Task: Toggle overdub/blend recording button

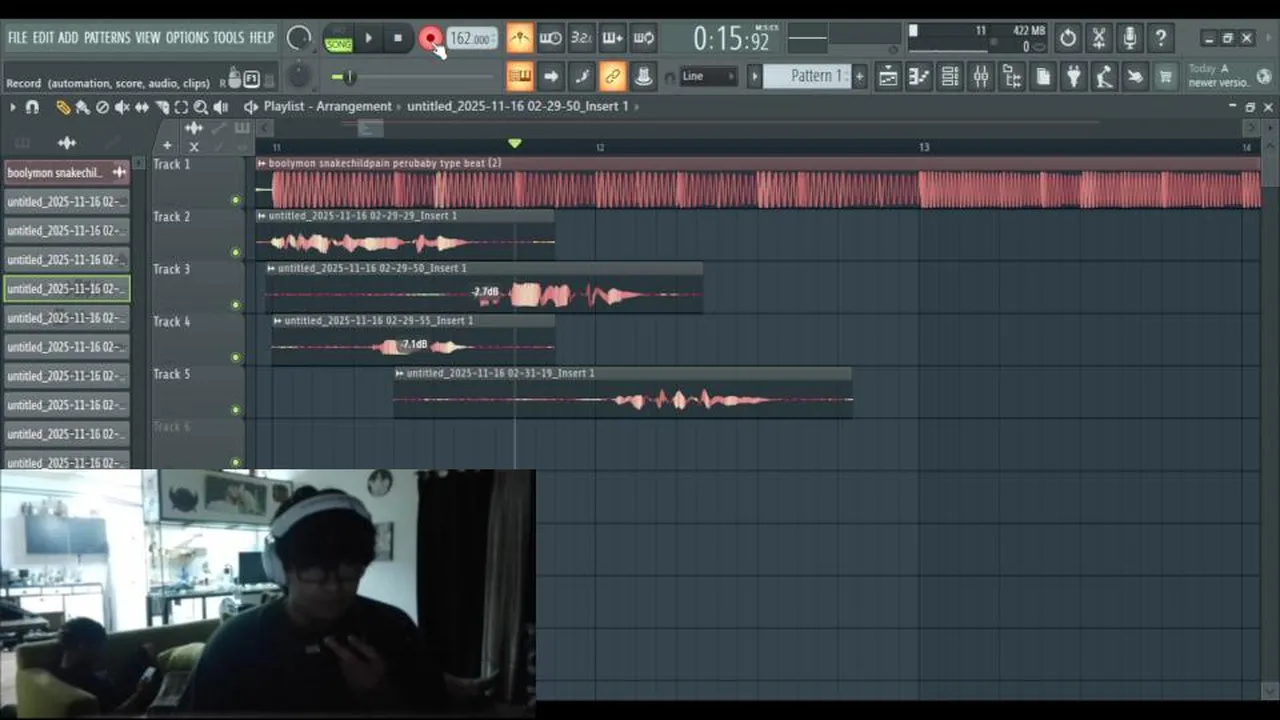Action: (x=612, y=39)
